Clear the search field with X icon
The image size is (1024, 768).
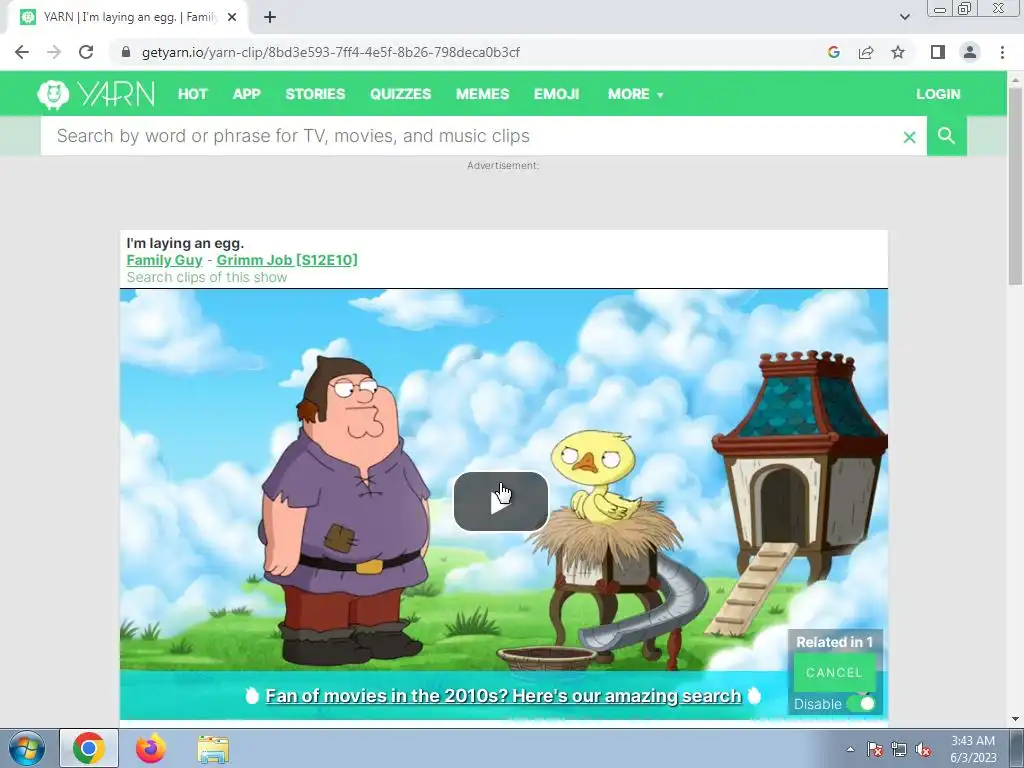click(x=909, y=137)
